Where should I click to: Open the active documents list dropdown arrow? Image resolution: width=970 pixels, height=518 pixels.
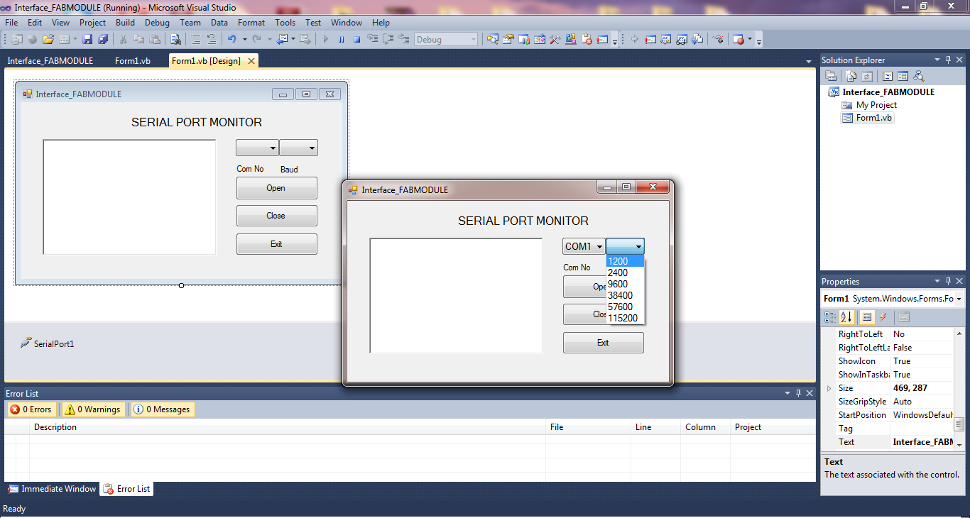click(809, 61)
